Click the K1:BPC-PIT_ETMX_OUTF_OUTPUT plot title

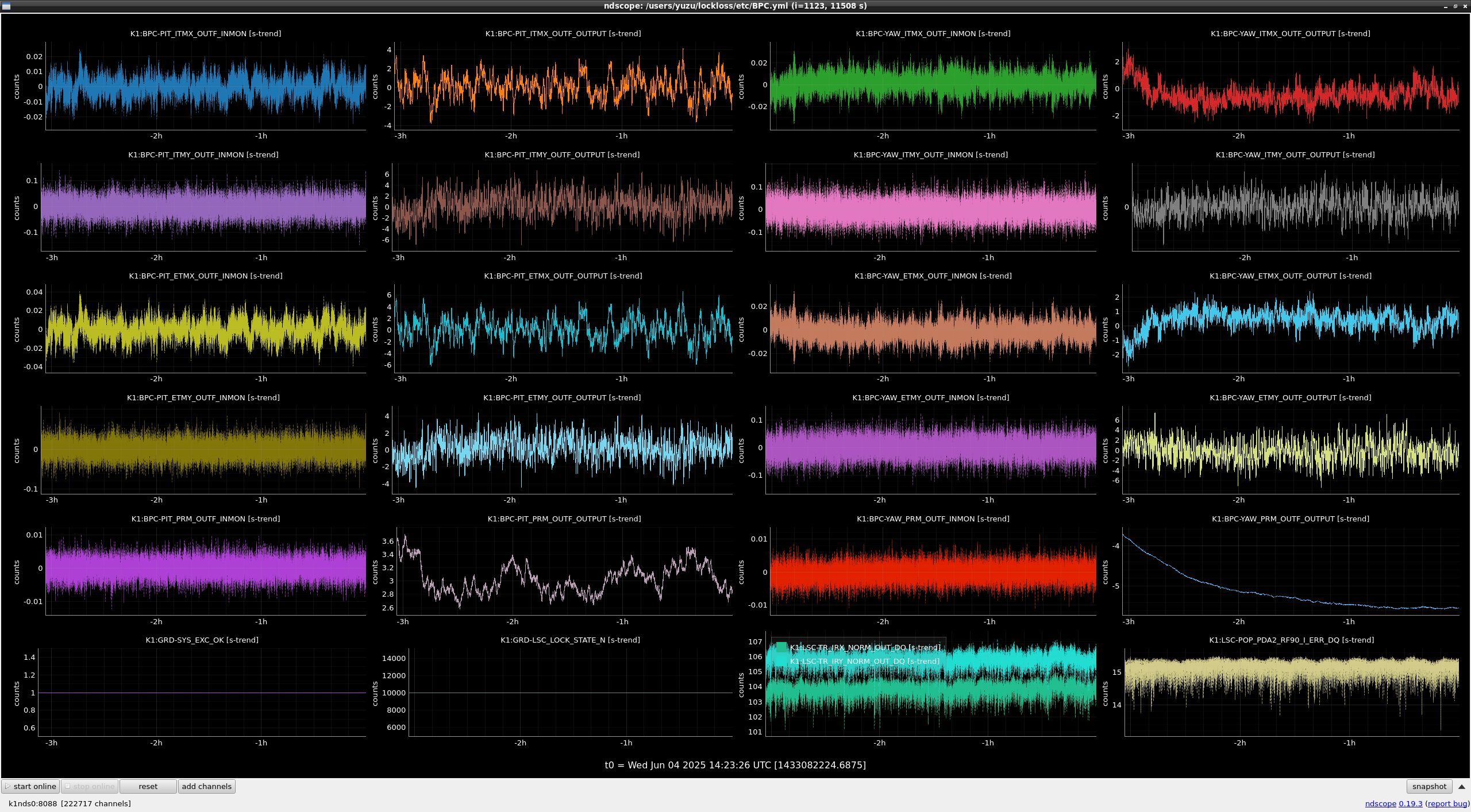563,276
